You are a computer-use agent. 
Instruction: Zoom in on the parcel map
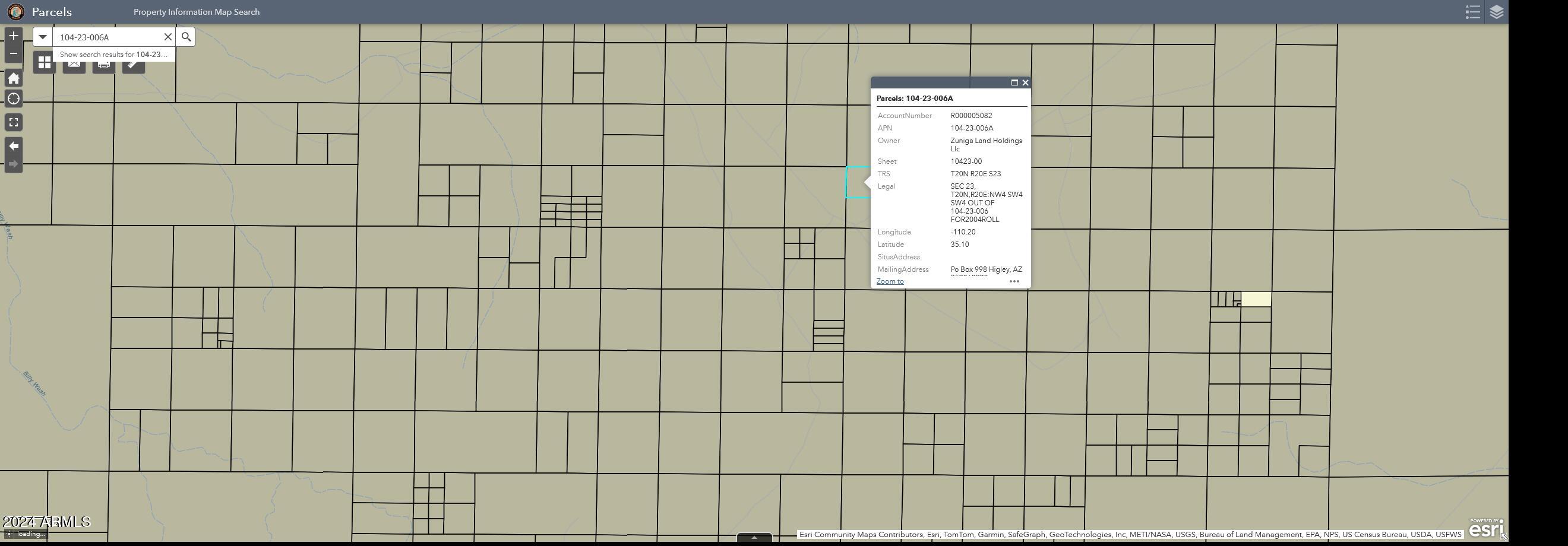(14, 36)
